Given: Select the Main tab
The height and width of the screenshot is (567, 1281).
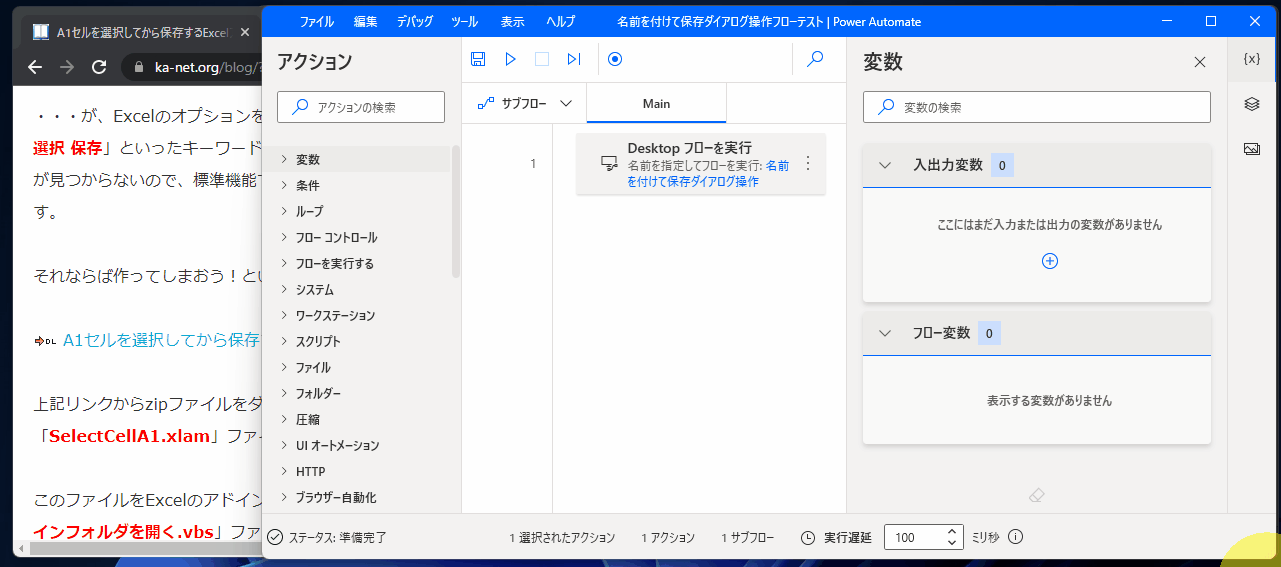Looking at the screenshot, I should 656,103.
